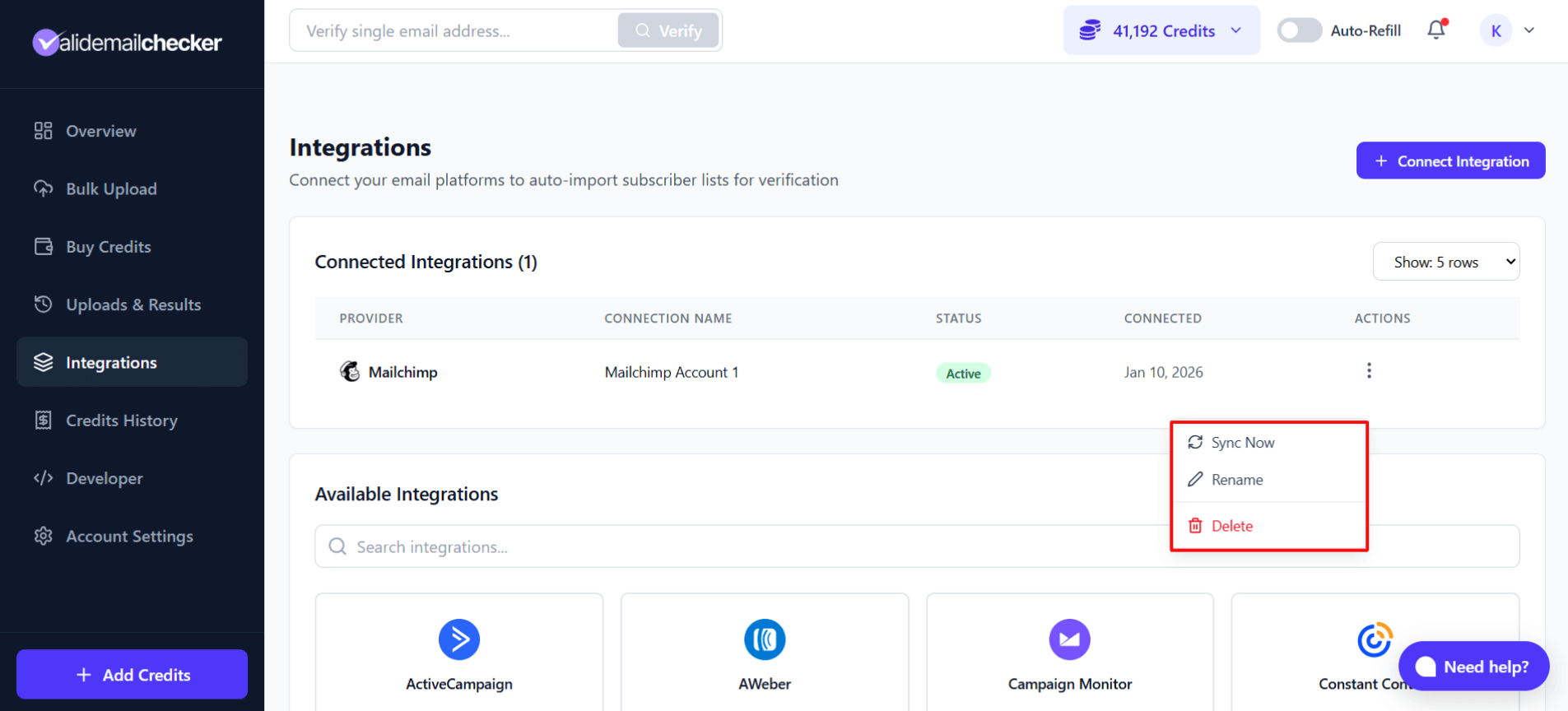The height and width of the screenshot is (711, 1568).
Task: Choose Rename in the actions menu
Action: coord(1268,479)
